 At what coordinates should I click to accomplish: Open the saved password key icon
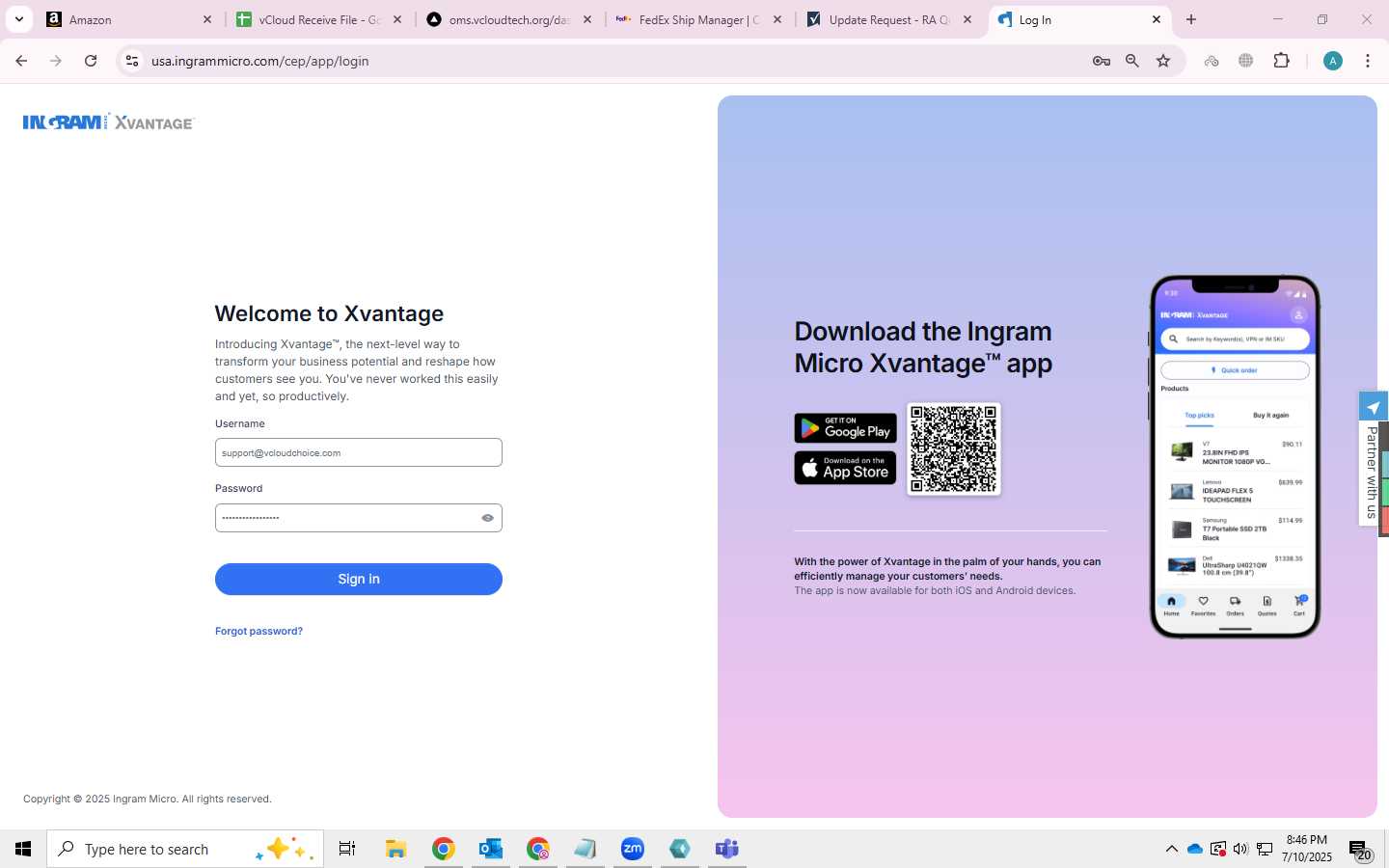coord(1101,61)
